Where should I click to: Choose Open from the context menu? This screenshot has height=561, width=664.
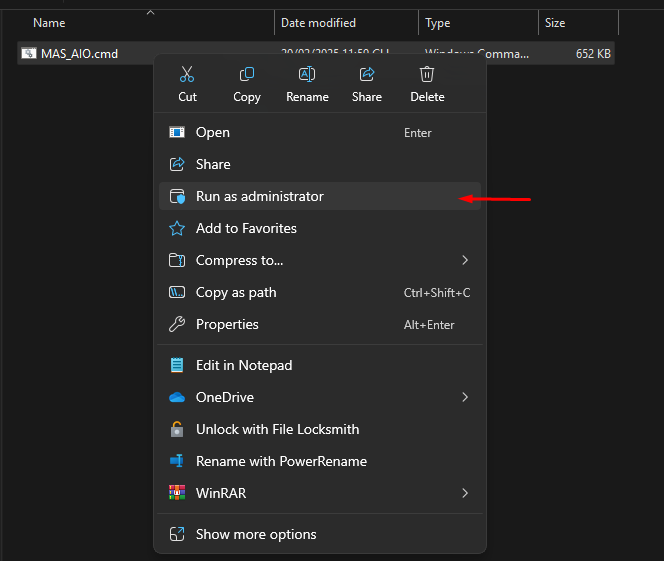tap(213, 132)
